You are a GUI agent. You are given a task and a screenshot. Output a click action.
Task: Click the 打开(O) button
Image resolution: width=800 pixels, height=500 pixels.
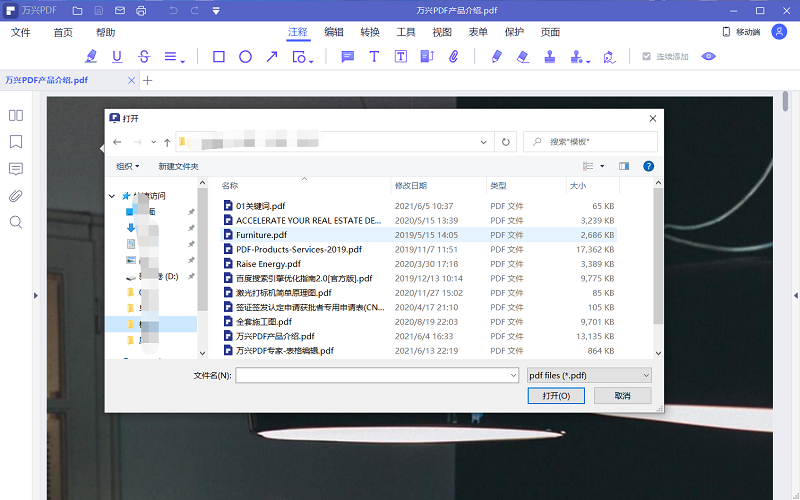point(556,396)
